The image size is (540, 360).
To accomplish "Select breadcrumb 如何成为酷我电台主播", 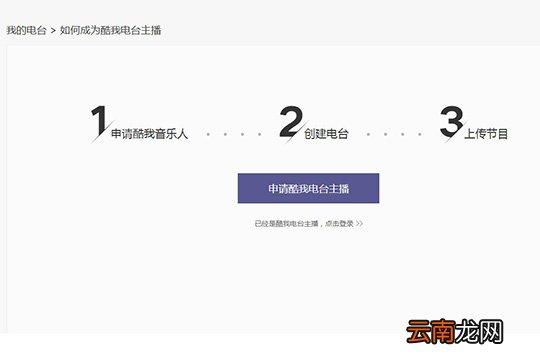I will pyautogui.click(x=111, y=30).
